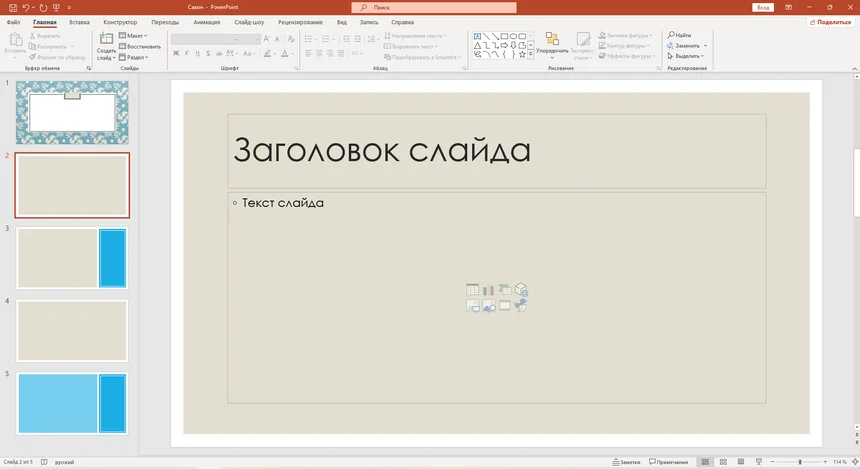
Task: Insert icons via the bird icon
Action: 521,306
